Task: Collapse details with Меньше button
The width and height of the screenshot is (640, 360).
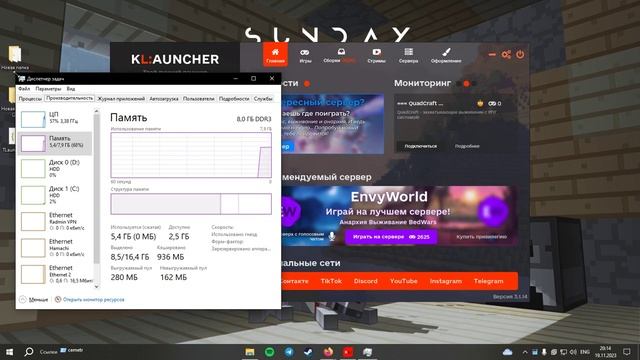Action: click(34, 300)
